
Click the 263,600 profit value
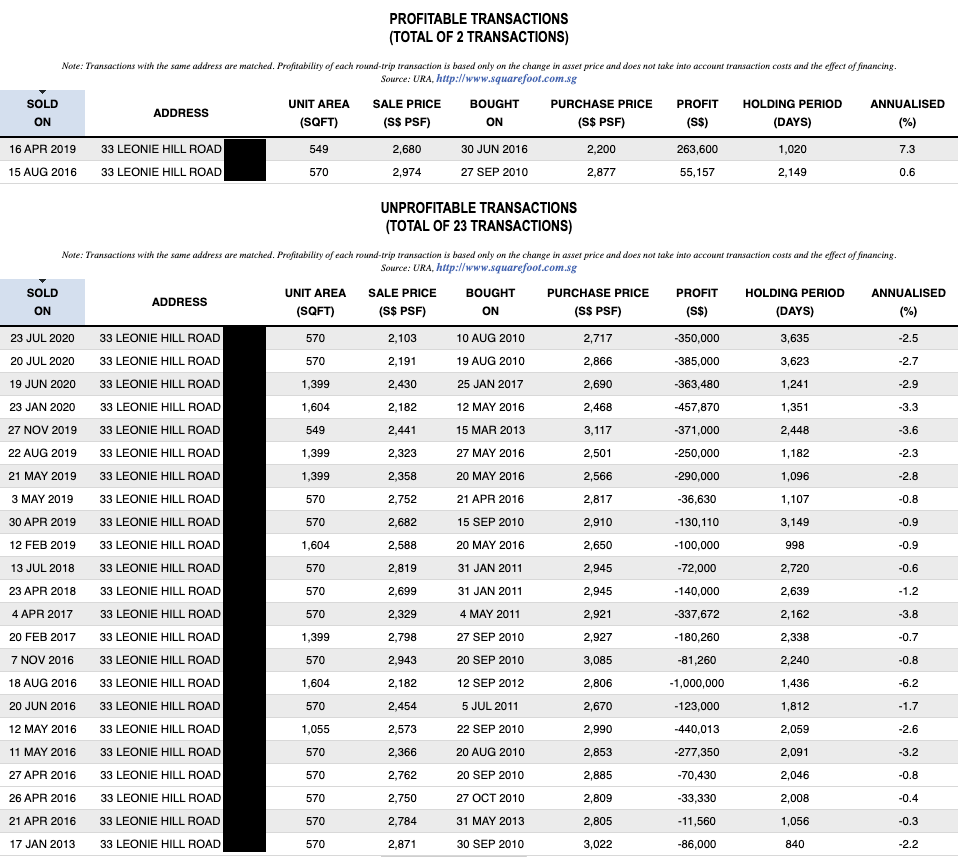click(697, 149)
